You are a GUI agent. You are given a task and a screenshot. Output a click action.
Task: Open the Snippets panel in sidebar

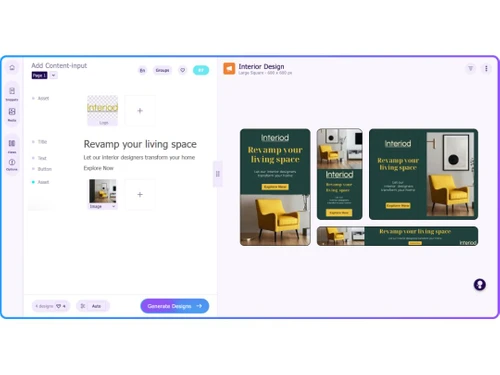12,94
